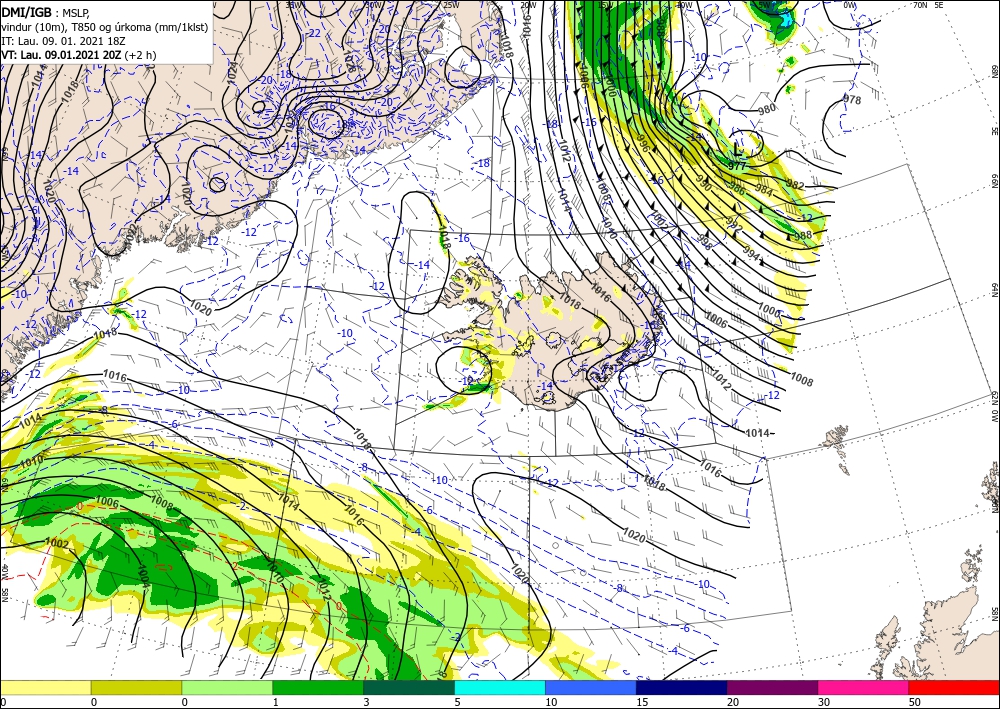Click the '15' number under the legend bar
The width and height of the screenshot is (1000, 709).
coord(642,702)
